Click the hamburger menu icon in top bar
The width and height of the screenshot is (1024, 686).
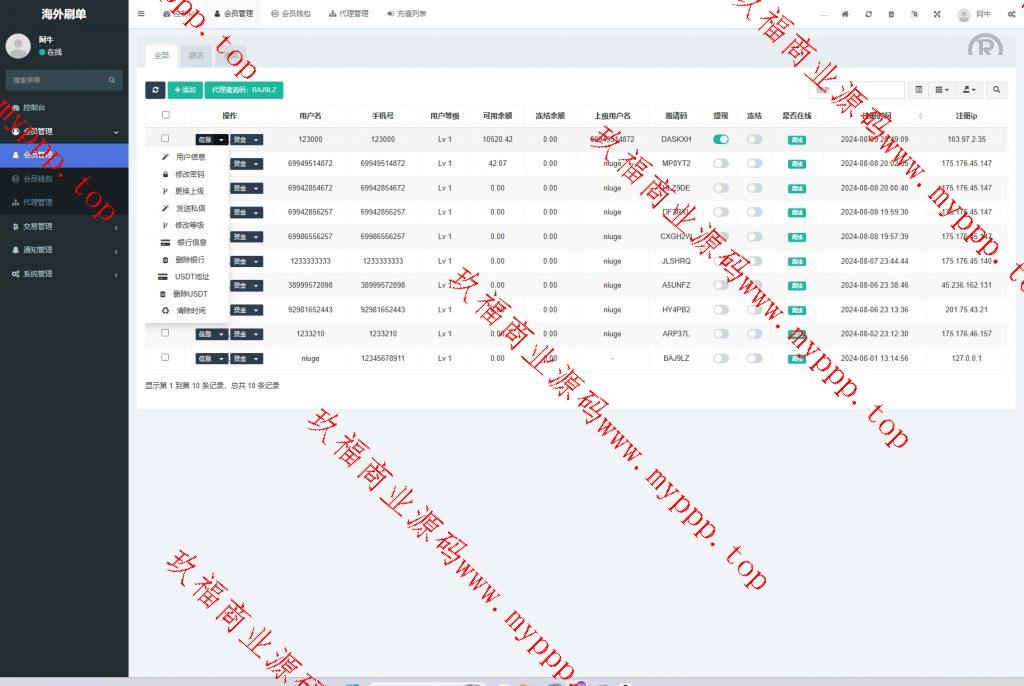141,14
